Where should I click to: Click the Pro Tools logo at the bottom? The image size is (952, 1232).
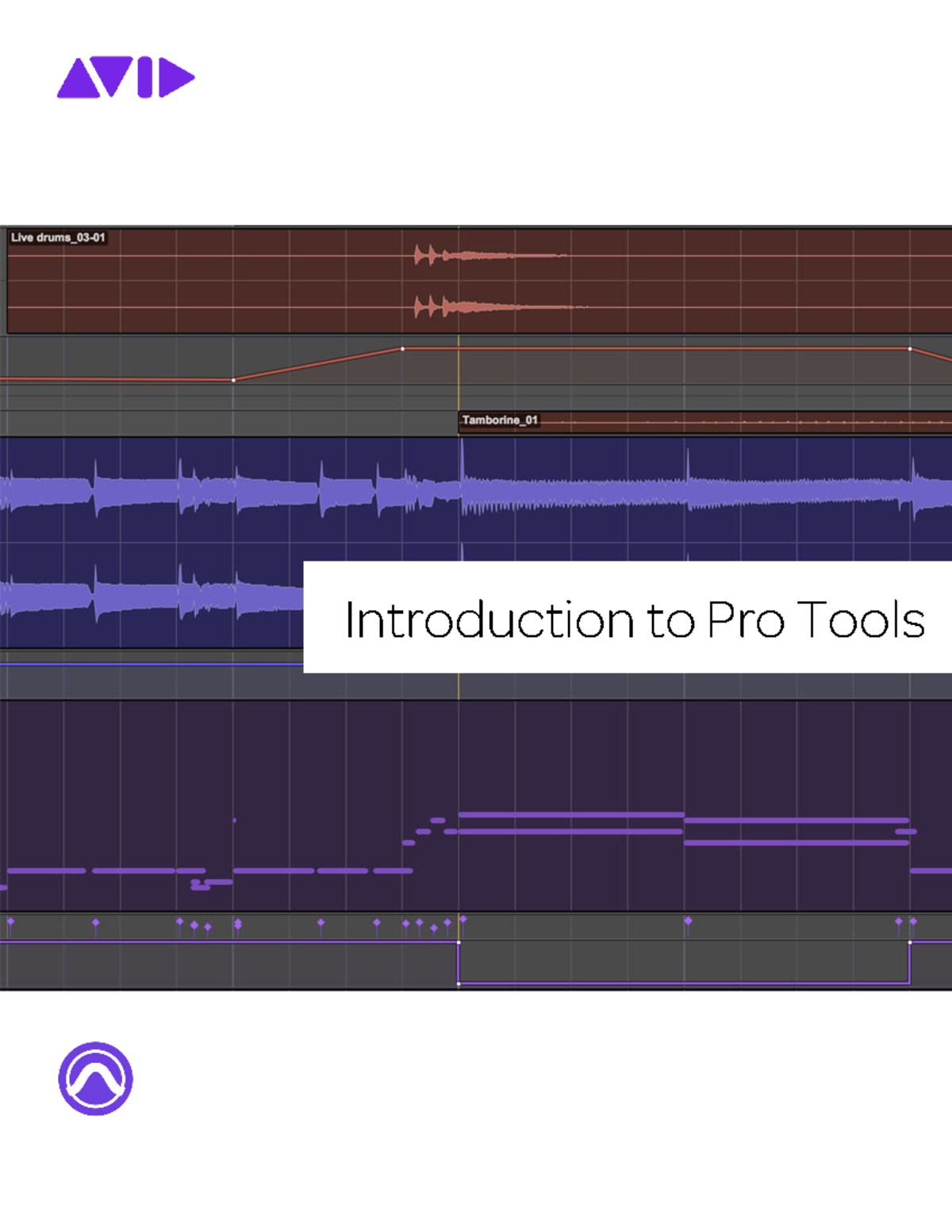coord(95,1080)
